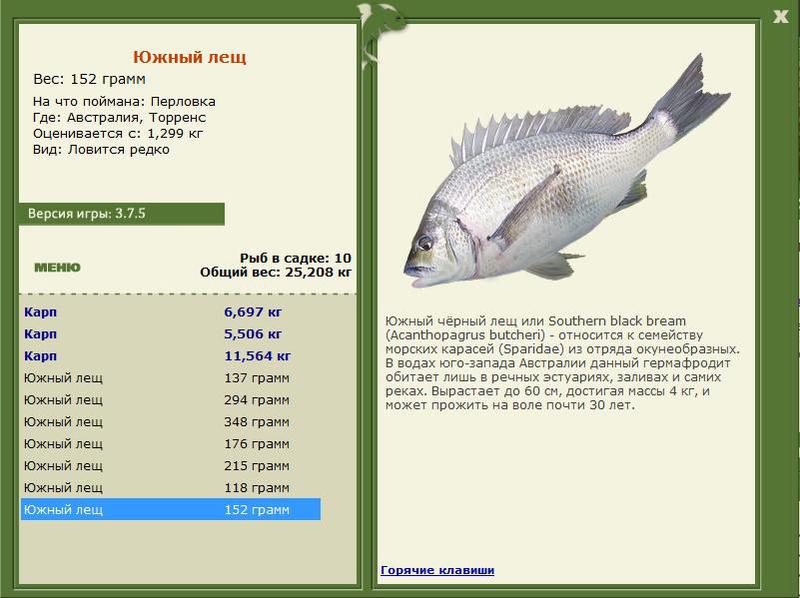Open the Горячие клавиши link
This screenshot has height=598, width=800.
pyautogui.click(x=437, y=570)
